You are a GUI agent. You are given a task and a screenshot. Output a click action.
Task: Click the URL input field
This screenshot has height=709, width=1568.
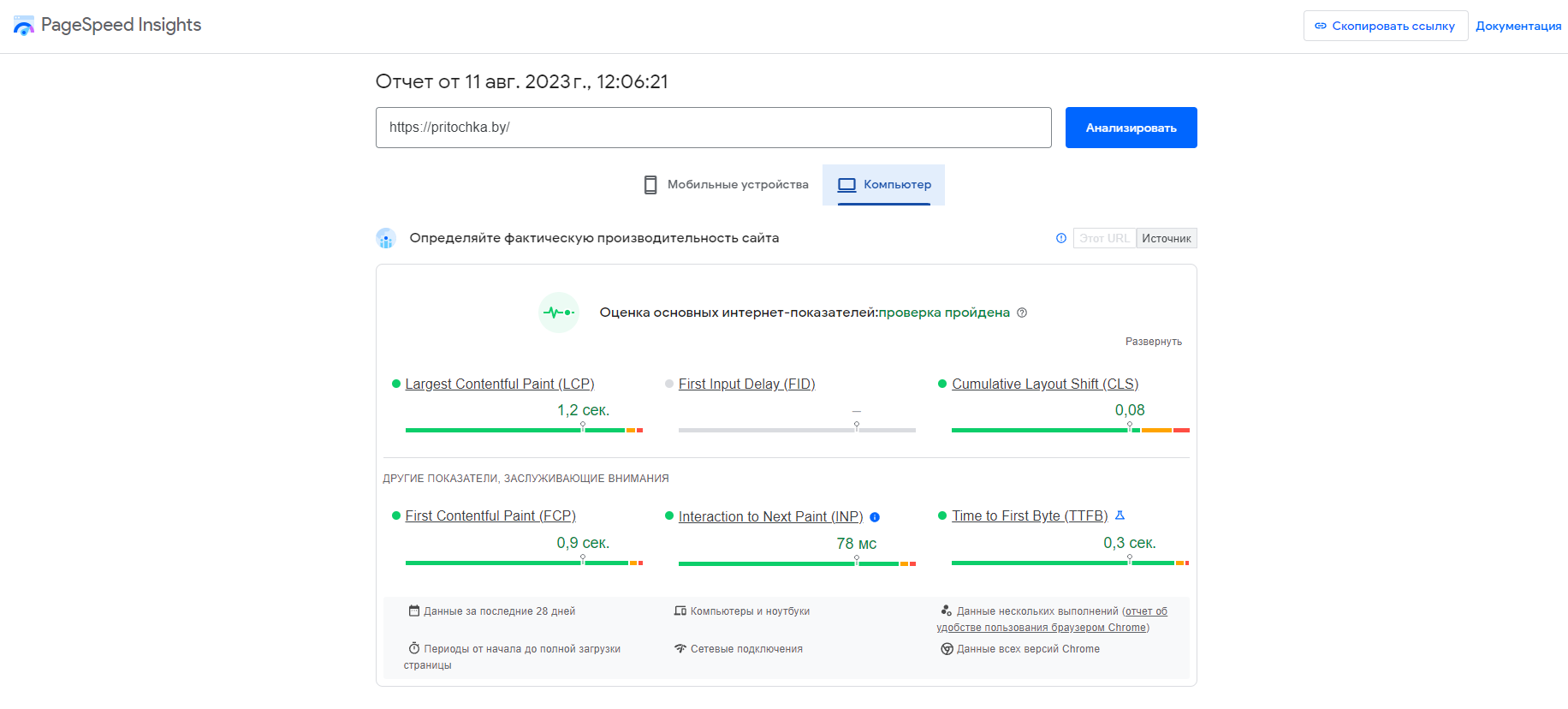pyautogui.click(x=713, y=128)
